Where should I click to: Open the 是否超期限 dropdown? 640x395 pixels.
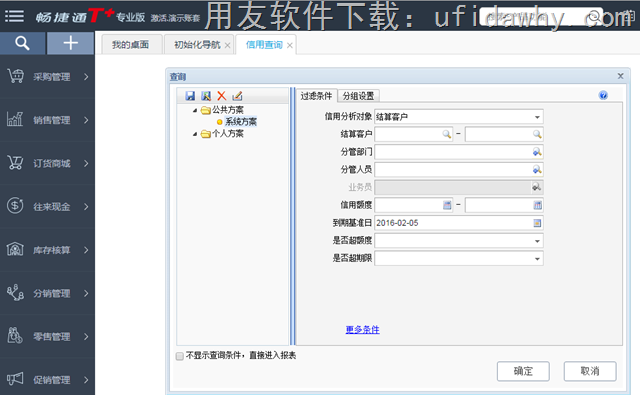point(537,259)
